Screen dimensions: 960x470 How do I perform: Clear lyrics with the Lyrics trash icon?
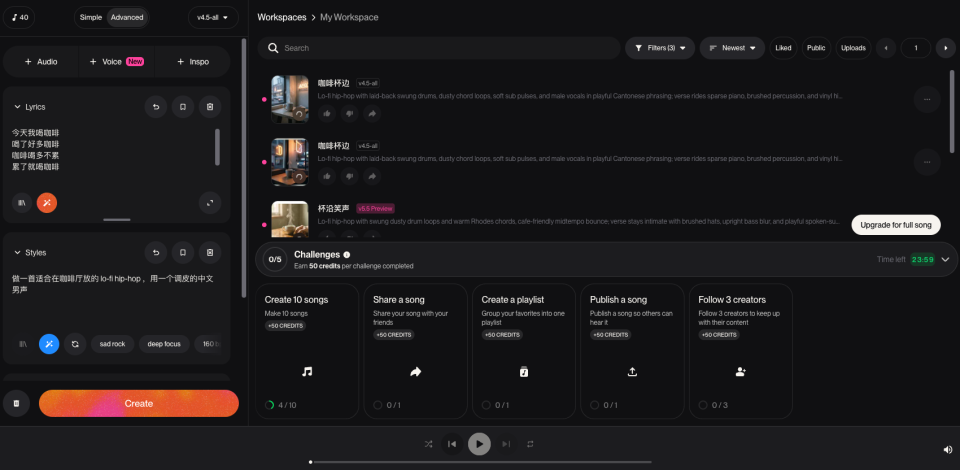coord(209,107)
